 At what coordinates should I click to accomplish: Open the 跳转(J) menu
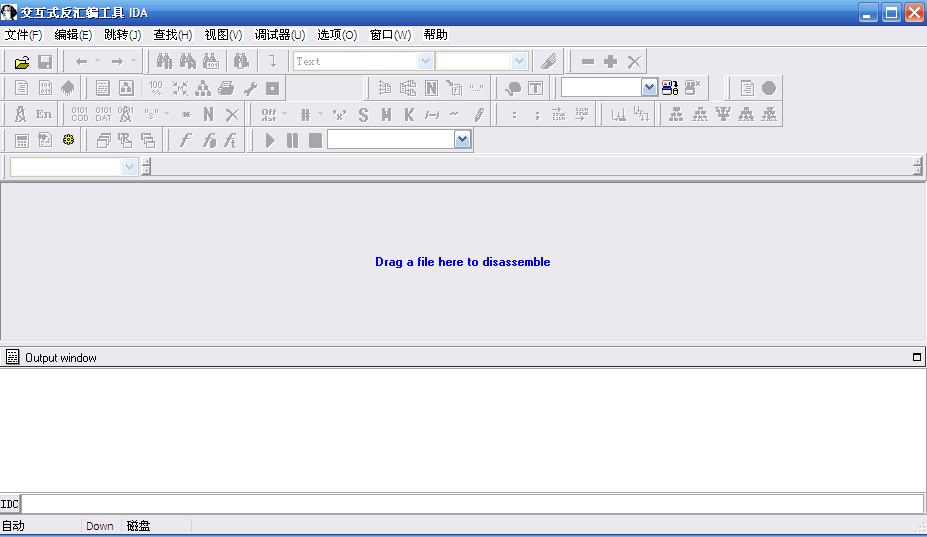click(x=122, y=35)
